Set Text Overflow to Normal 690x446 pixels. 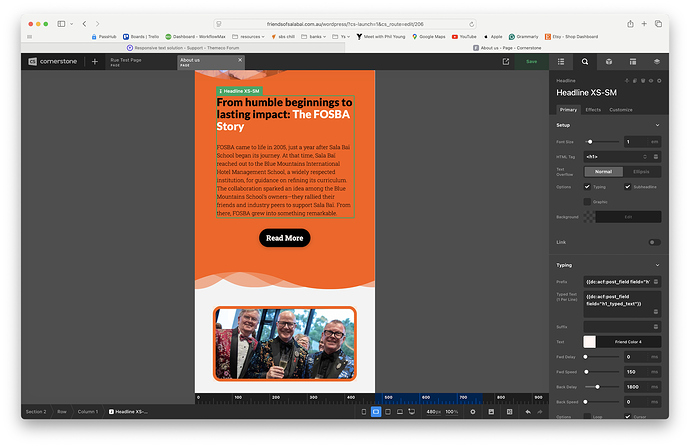pos(603,172)
